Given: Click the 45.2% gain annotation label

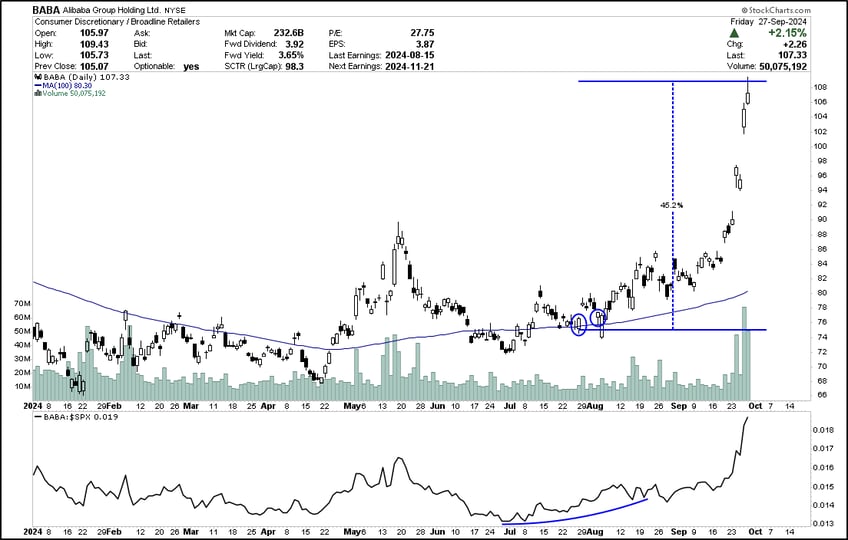Looking at the screenshot, I should tap(671, 205).
